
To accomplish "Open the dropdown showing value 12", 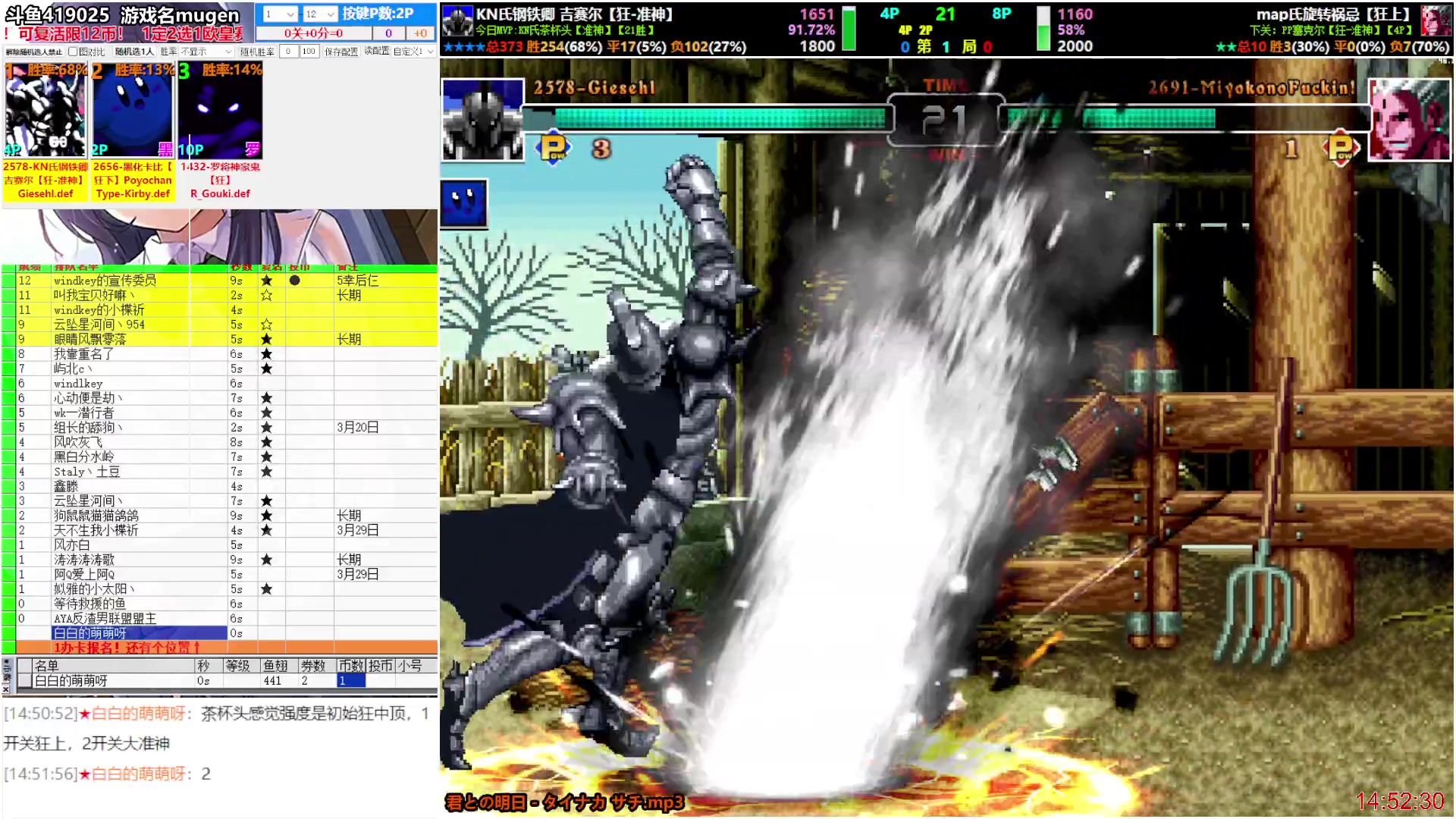I will (x=319, y=14).
